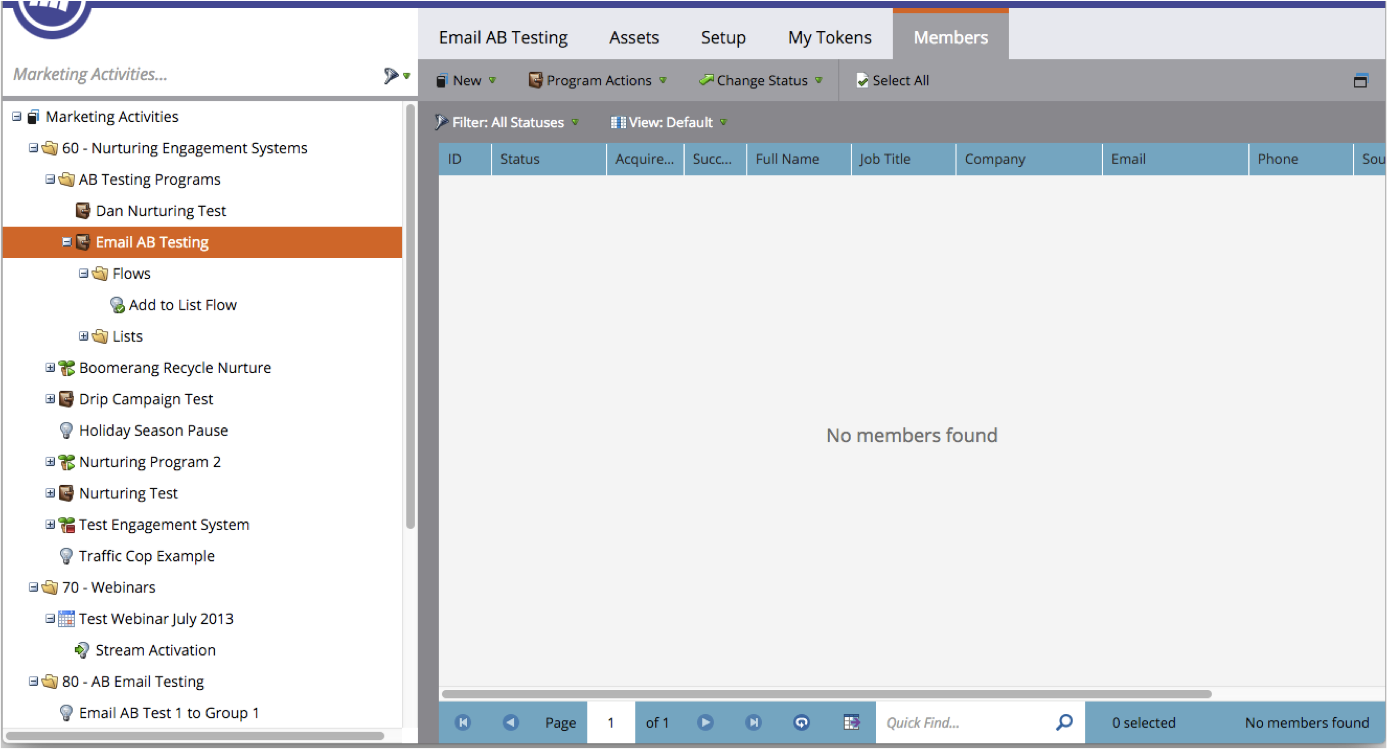Collapse the 70 - Webinars folder
The height and width of the screenshot is (749, 1387).
[33, 588]
